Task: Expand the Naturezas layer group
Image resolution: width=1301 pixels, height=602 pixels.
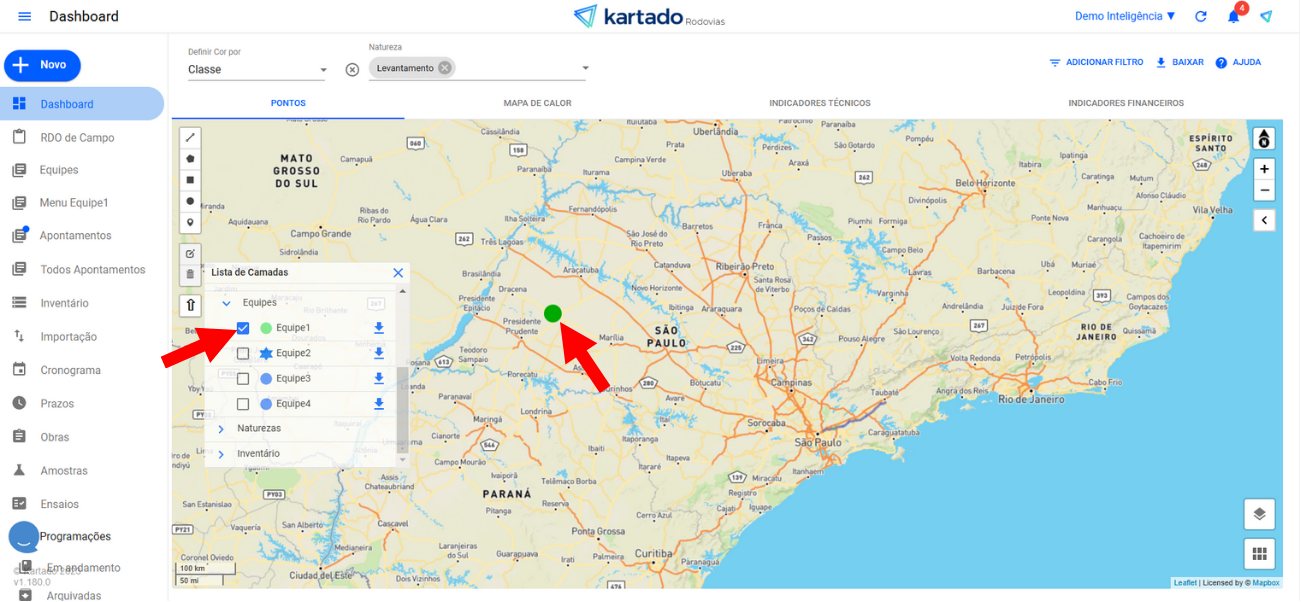Action: pos(222,429)
